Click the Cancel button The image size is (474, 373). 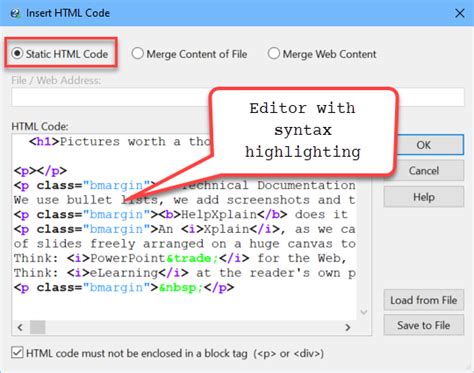423,171
